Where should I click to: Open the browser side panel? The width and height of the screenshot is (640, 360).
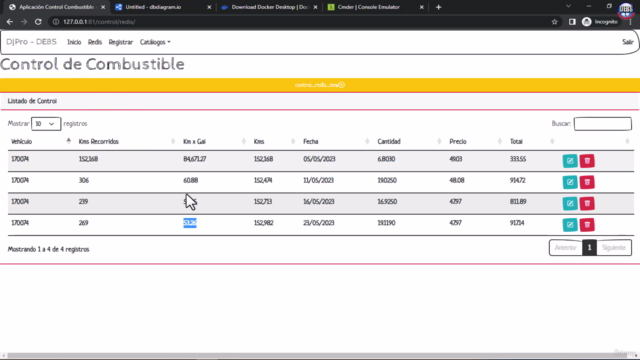tap(572, 22)
